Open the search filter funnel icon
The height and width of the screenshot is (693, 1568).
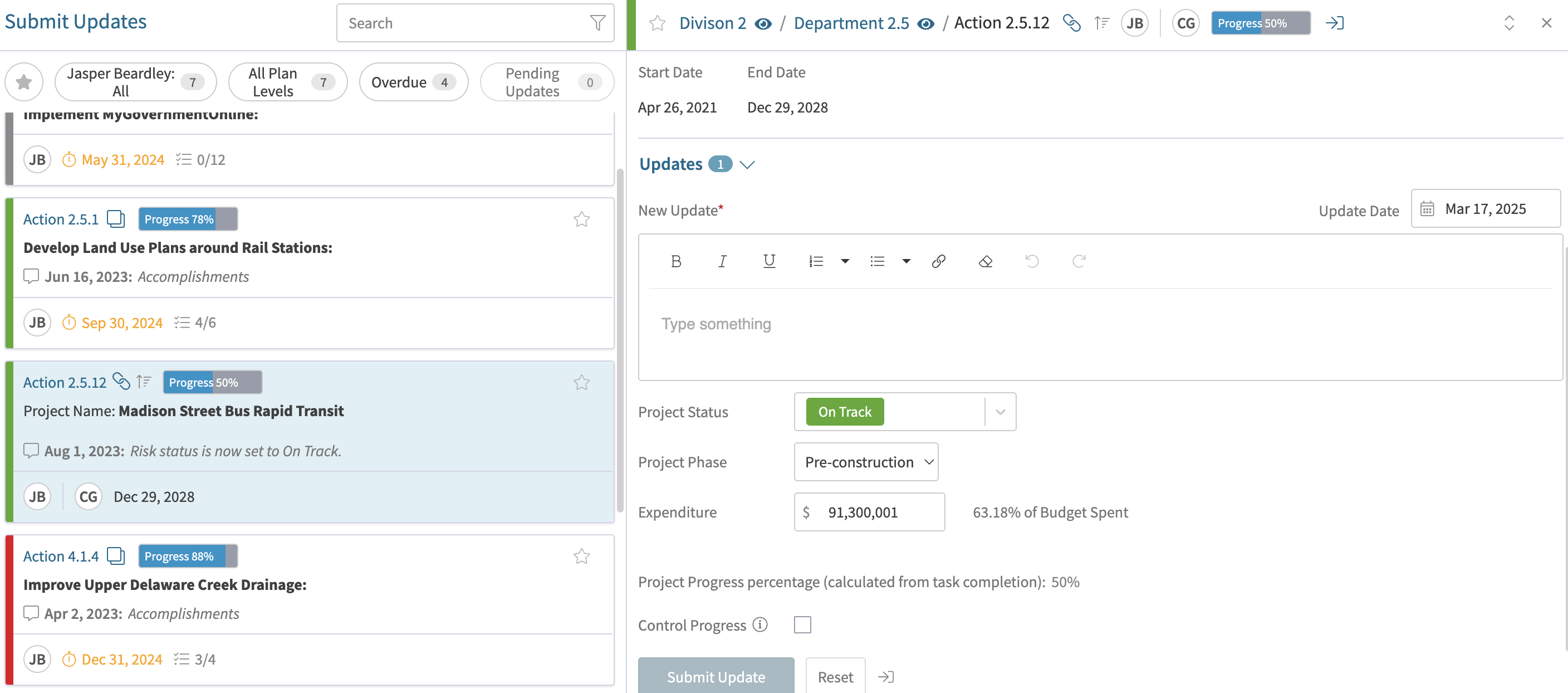[x=597, y=23]
